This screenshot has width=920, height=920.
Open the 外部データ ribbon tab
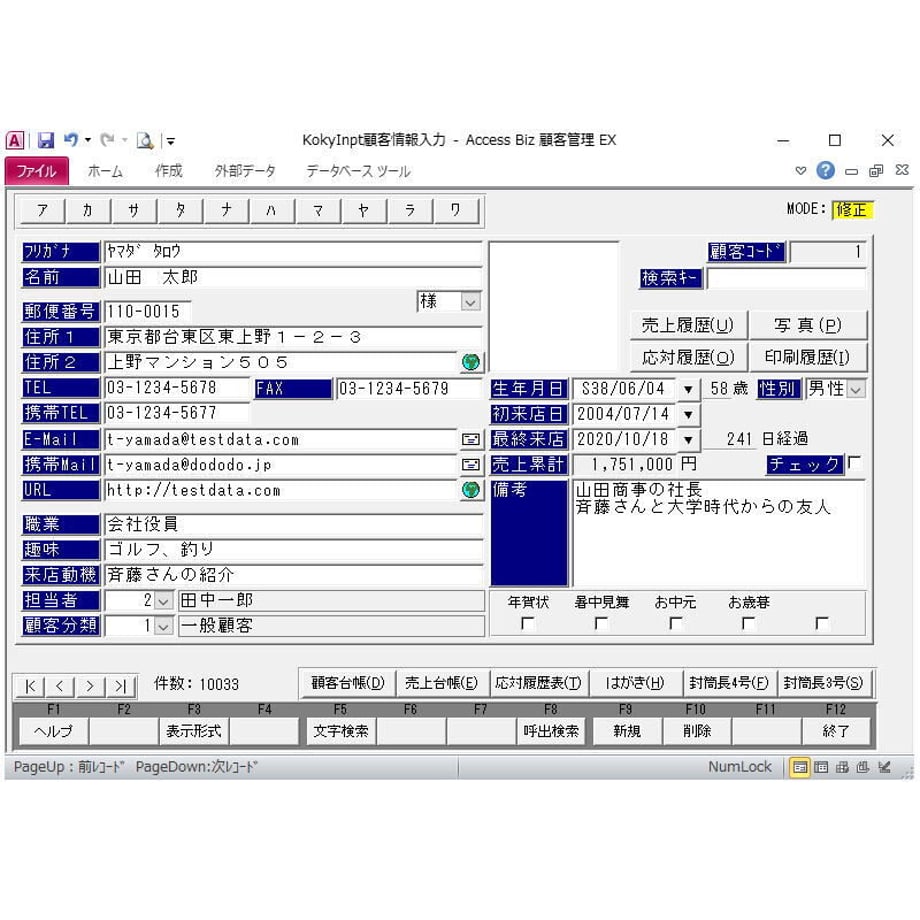245,171
